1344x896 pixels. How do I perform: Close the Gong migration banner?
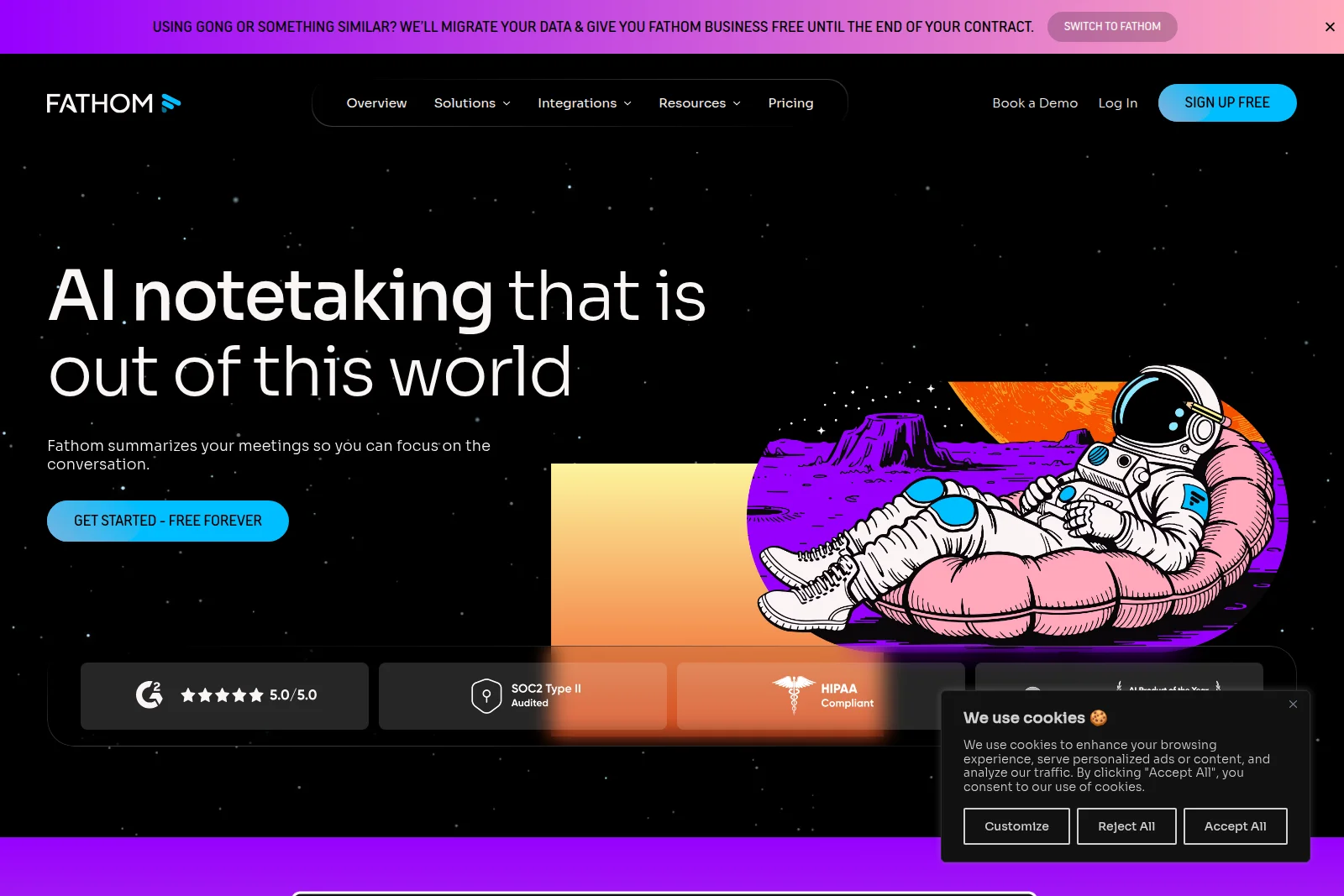pyautogui.click(x=1330, y=26)
